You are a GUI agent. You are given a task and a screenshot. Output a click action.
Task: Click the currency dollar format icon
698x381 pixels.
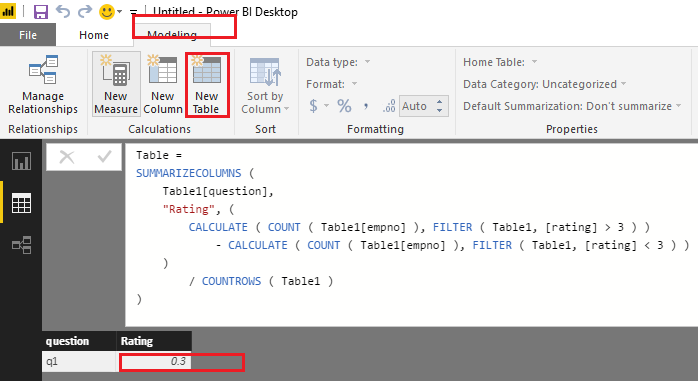coord(314,106)
